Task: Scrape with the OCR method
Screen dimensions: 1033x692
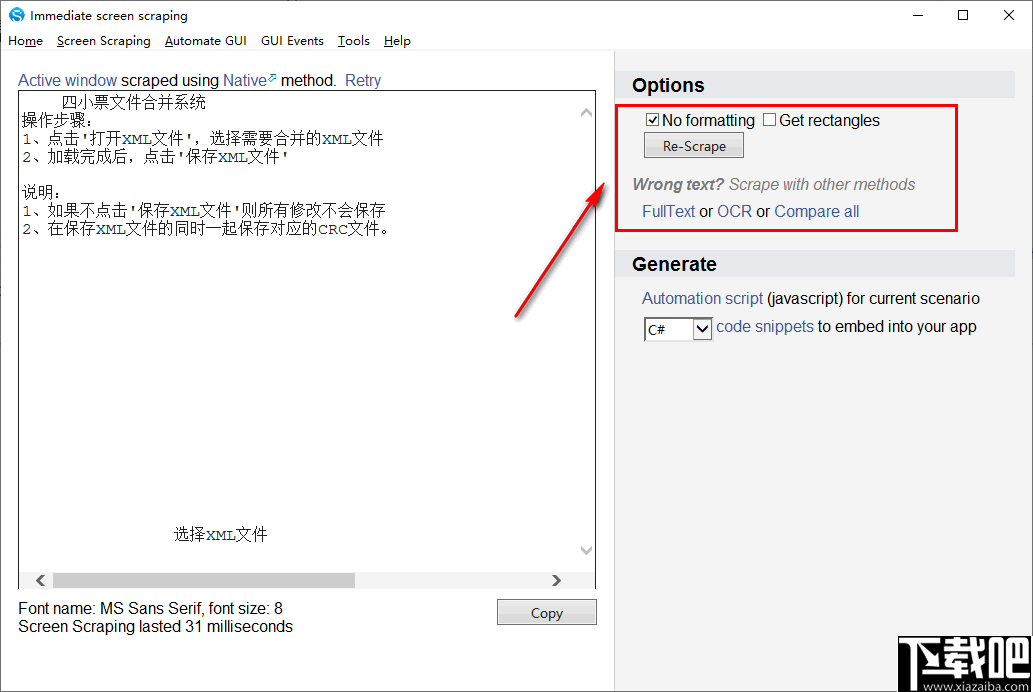Action: [735, 211]
